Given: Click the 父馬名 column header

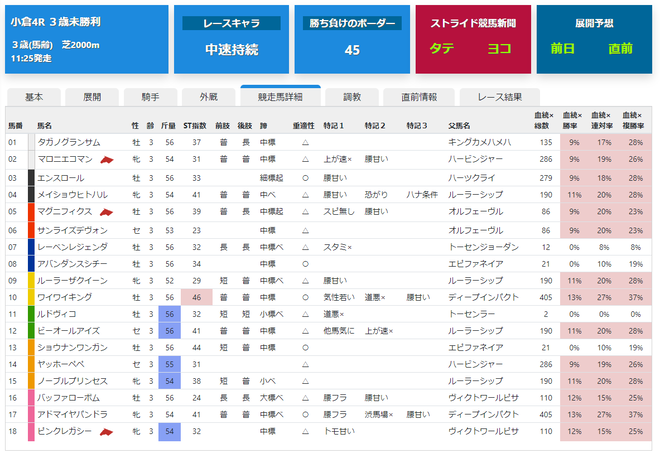Looking at the screenshot, I should (x=459, y=126).
